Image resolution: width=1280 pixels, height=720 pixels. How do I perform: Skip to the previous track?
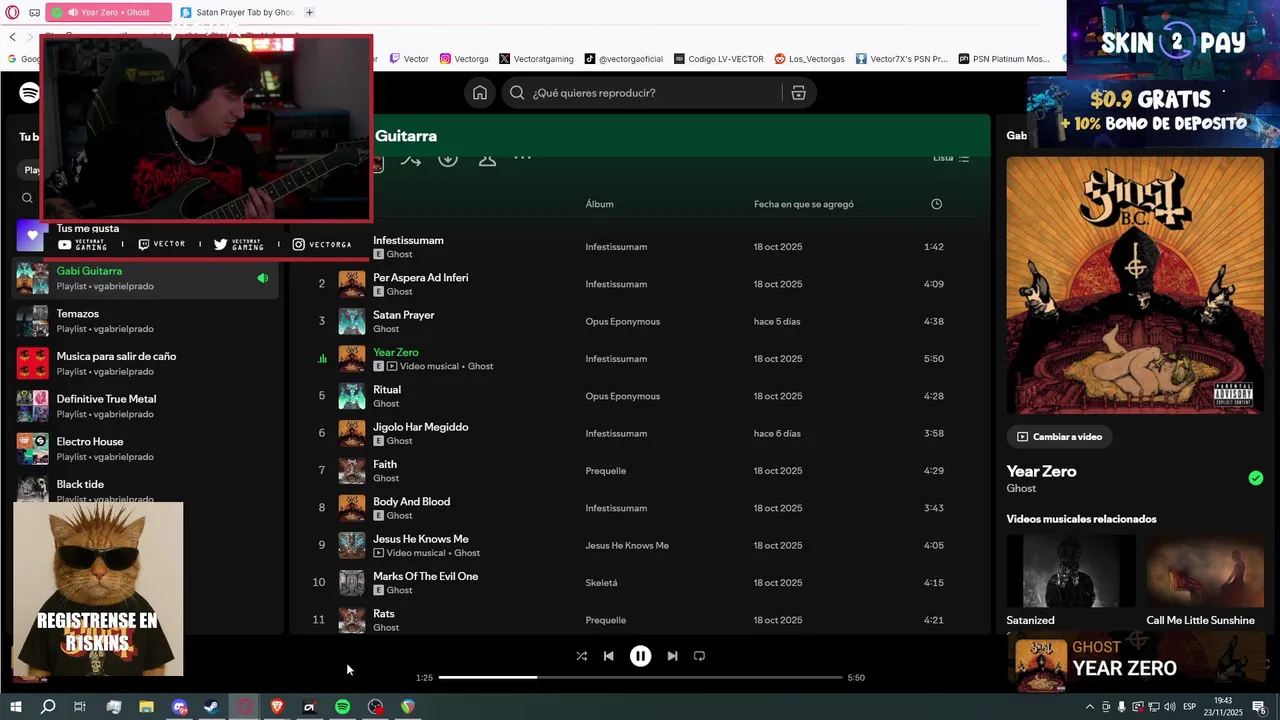click(x=608, y=656)
